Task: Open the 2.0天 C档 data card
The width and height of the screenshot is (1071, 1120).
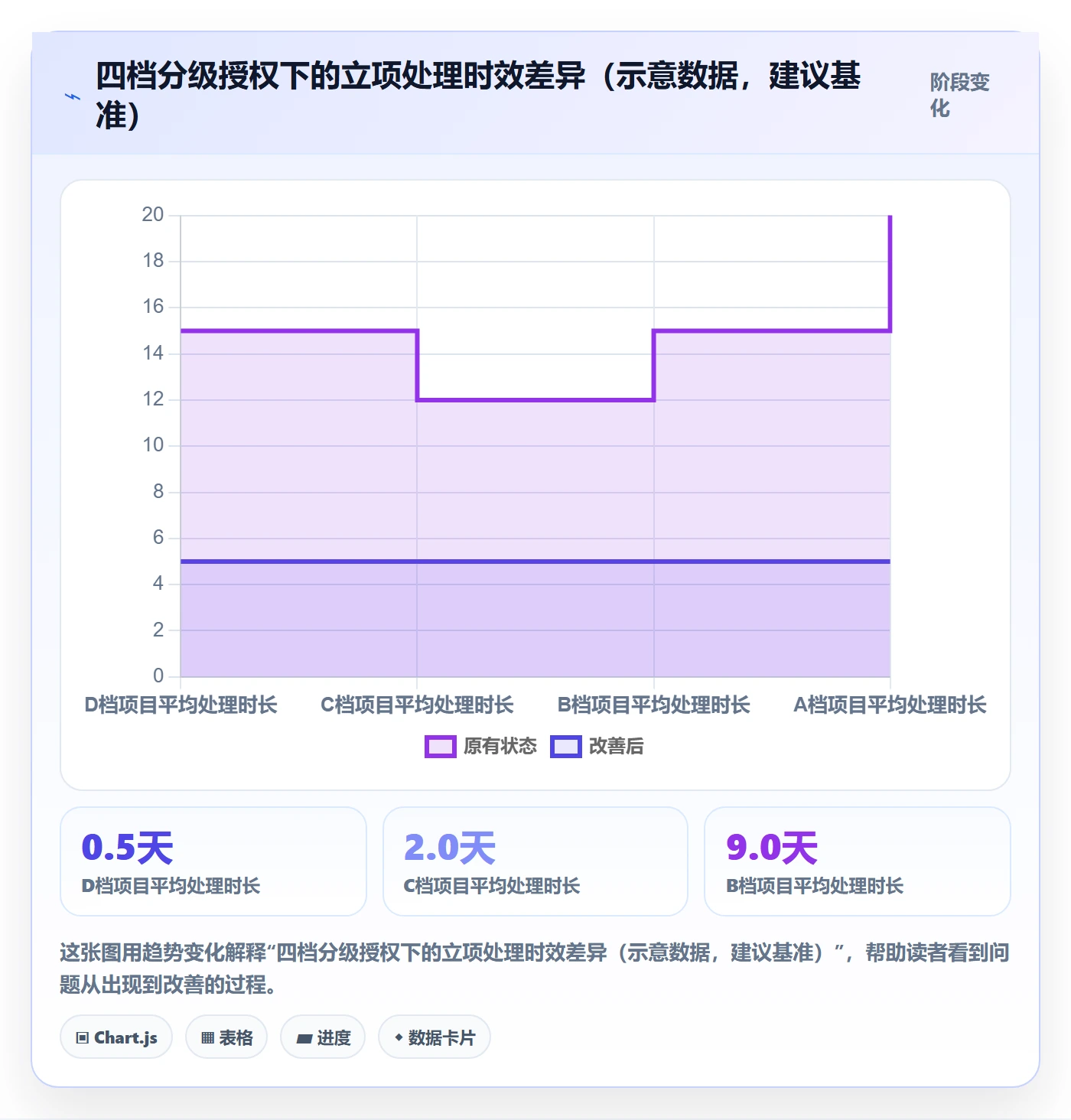Action: click(535, 861)
